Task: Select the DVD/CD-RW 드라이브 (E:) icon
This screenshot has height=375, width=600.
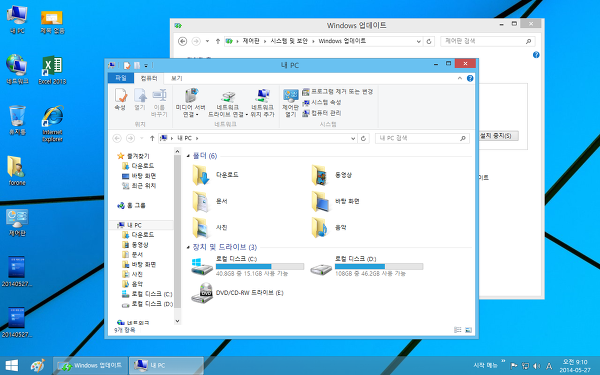Action: (202, 293)
